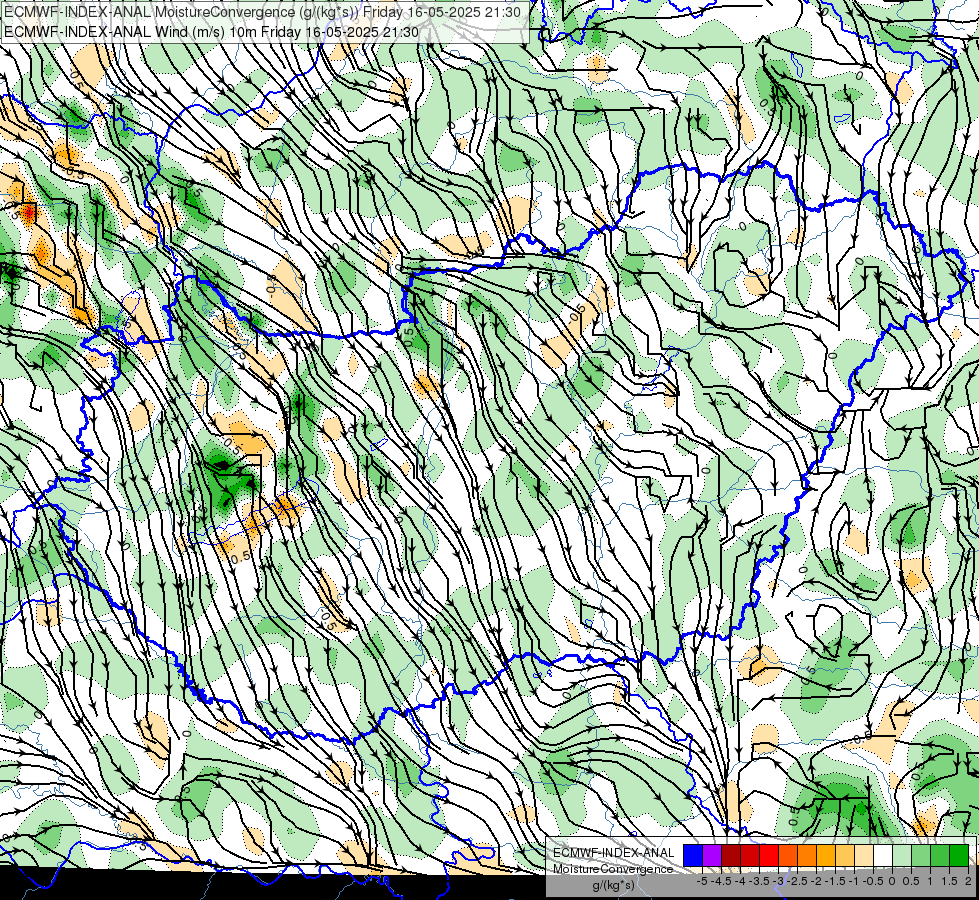
Task: Click the legend tick label '-3.5'
Action: tap(760, 881)
